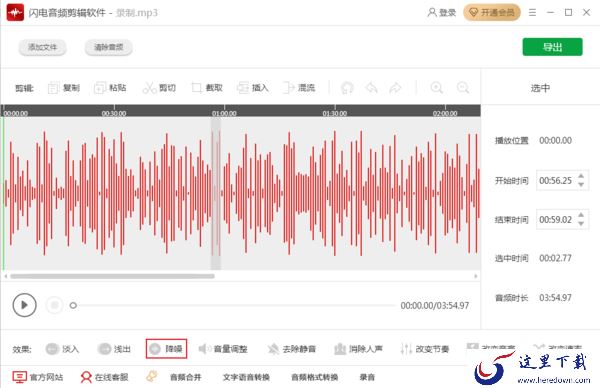Select the 剪切 scissors cut tool
Viewport: 600px width, 388px height.
(x=159, y=88)
